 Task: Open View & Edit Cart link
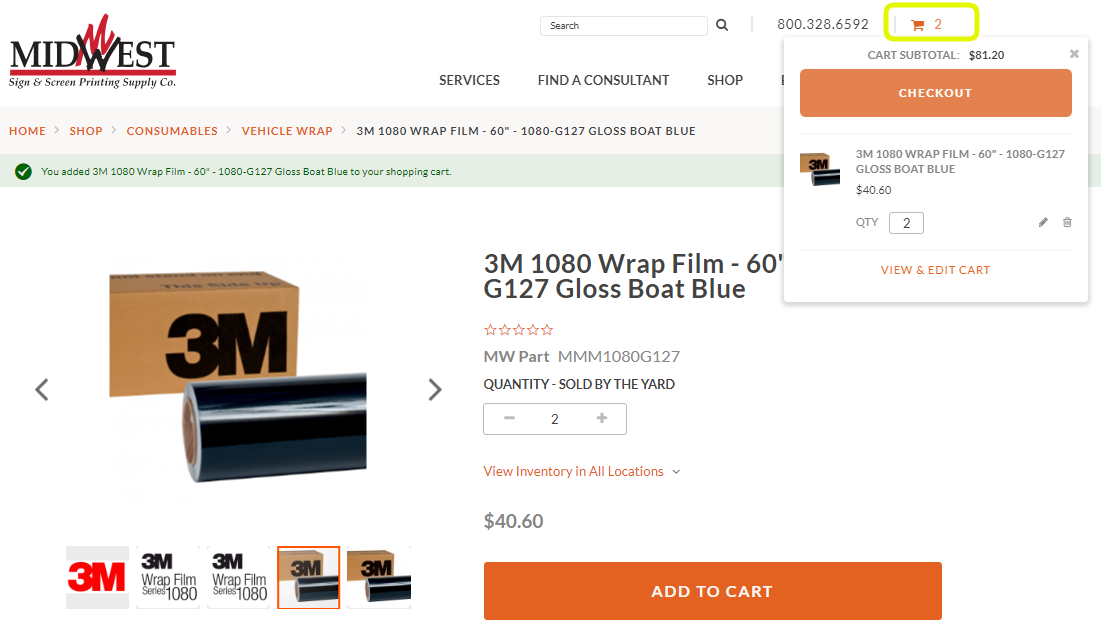pos(935,270)
